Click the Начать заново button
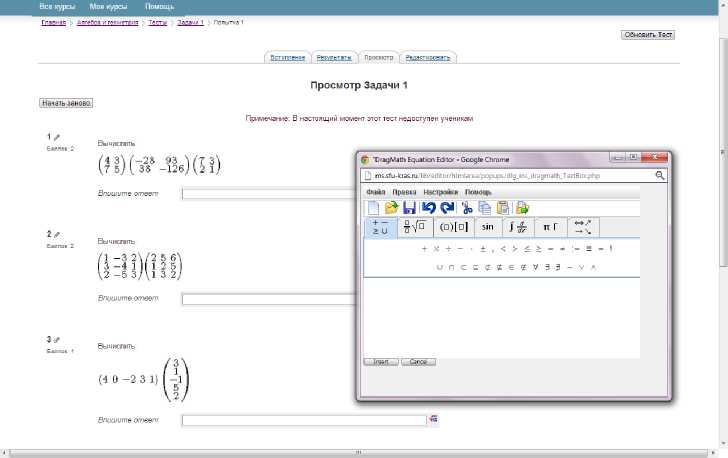Screen dimensions: 728x458 coord(66,103)
